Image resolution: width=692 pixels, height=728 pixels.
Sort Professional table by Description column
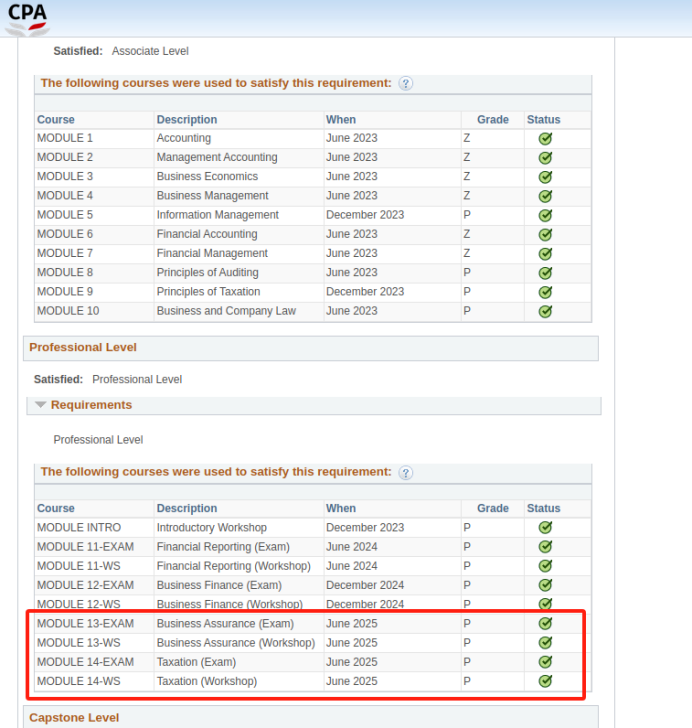[x=187, y=508]
